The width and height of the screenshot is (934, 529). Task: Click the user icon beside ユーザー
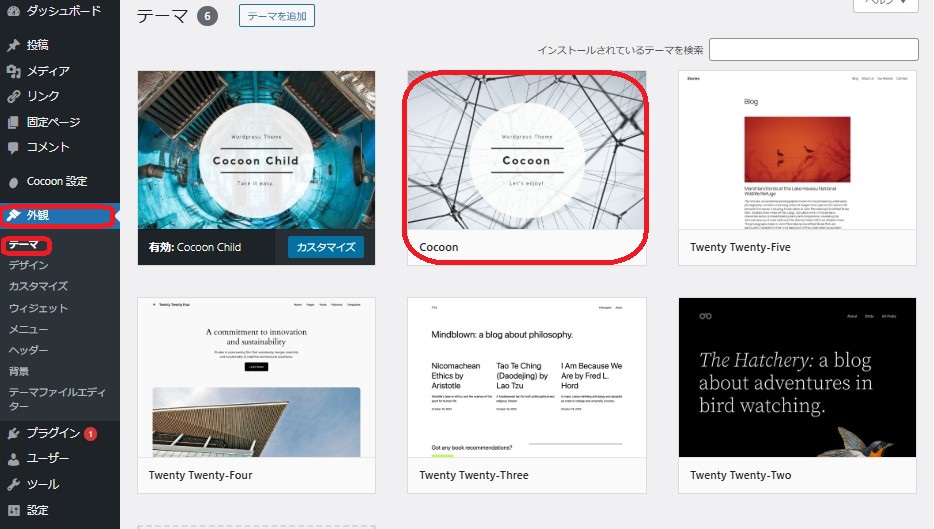tap(13, 459)
